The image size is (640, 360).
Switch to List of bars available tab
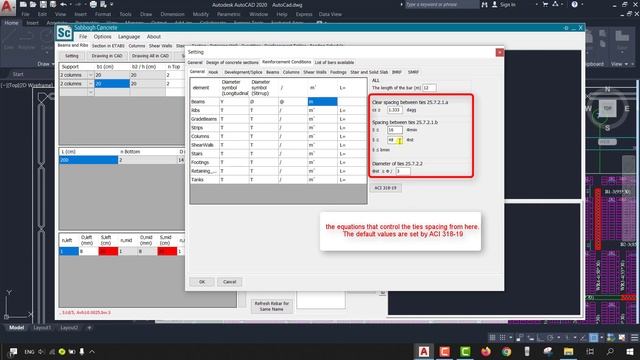click(x=334, y=62)
